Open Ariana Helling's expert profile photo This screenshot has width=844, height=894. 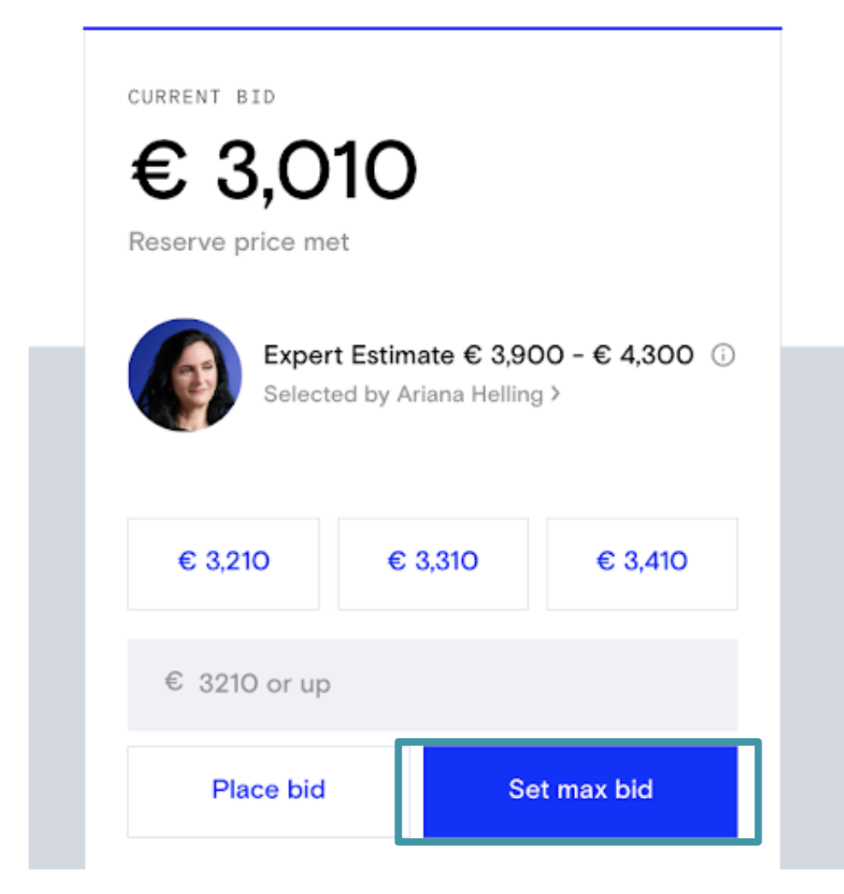185,375
